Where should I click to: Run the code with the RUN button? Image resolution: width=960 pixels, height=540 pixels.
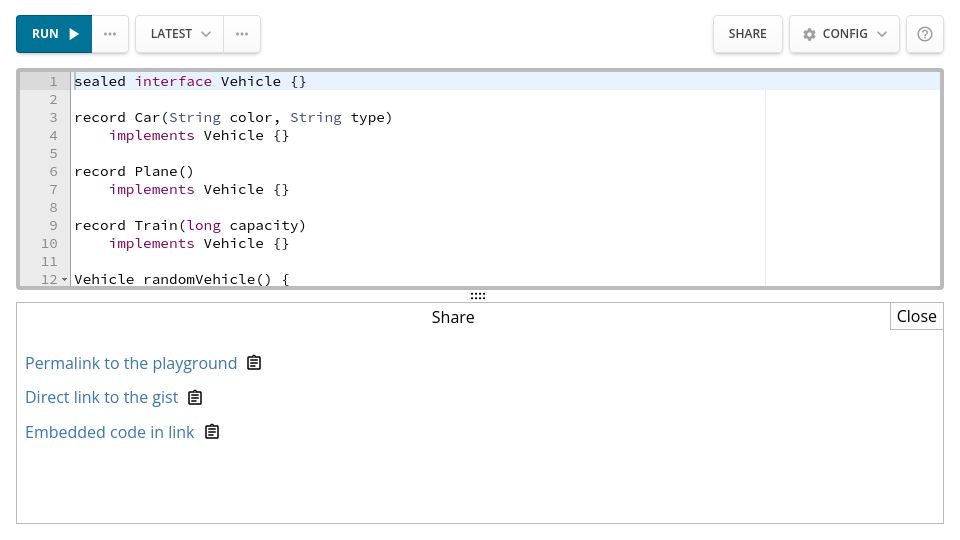click(x=54, y=34)
